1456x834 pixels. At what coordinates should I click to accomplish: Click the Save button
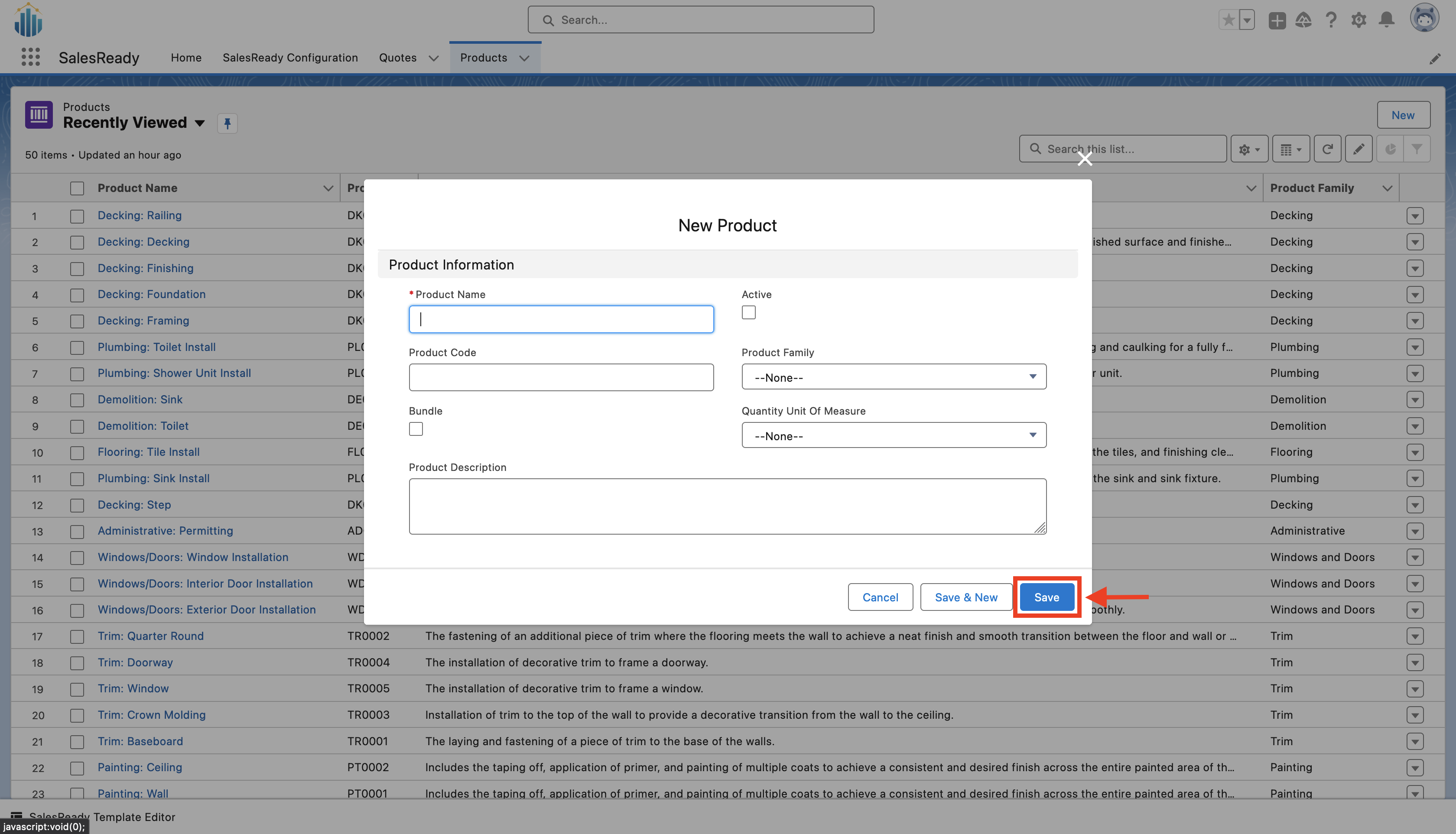click(x=1046, y=597)
